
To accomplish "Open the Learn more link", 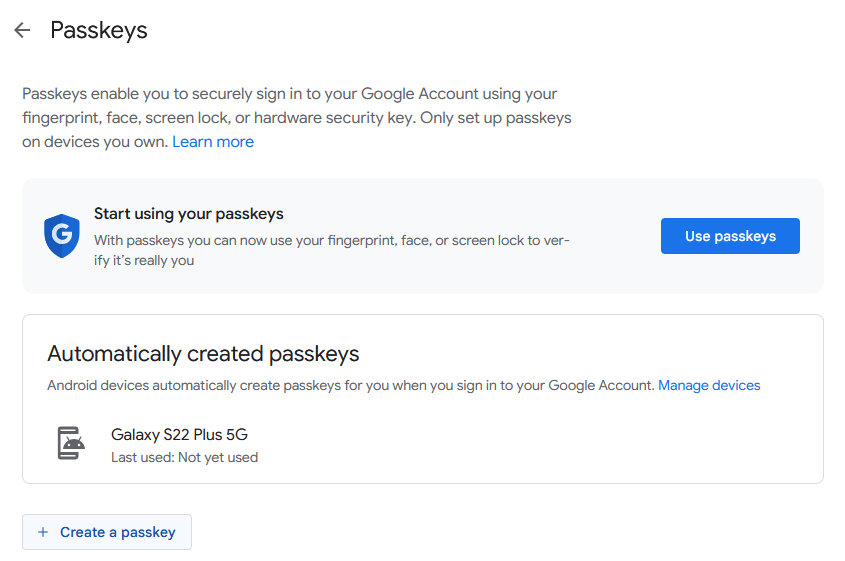I will [x=213, y=142].
